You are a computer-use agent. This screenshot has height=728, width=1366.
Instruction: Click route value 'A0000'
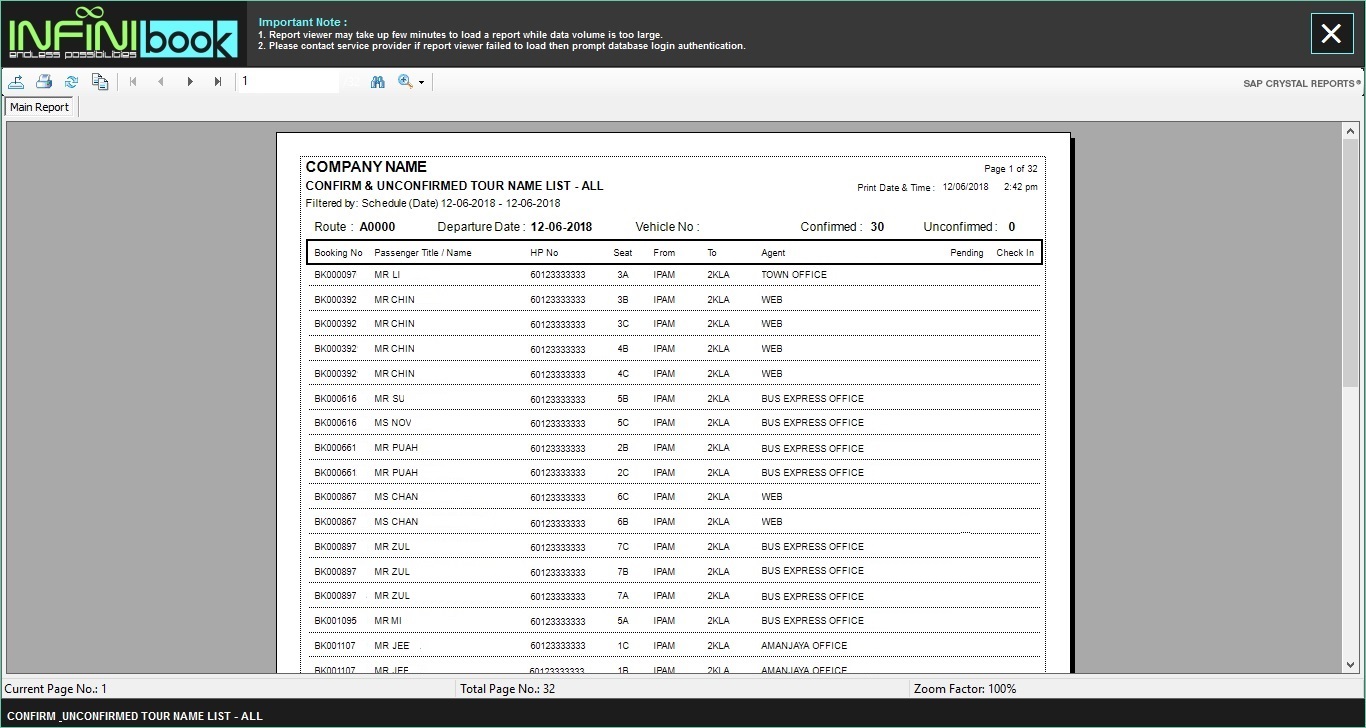click(377, 227)
